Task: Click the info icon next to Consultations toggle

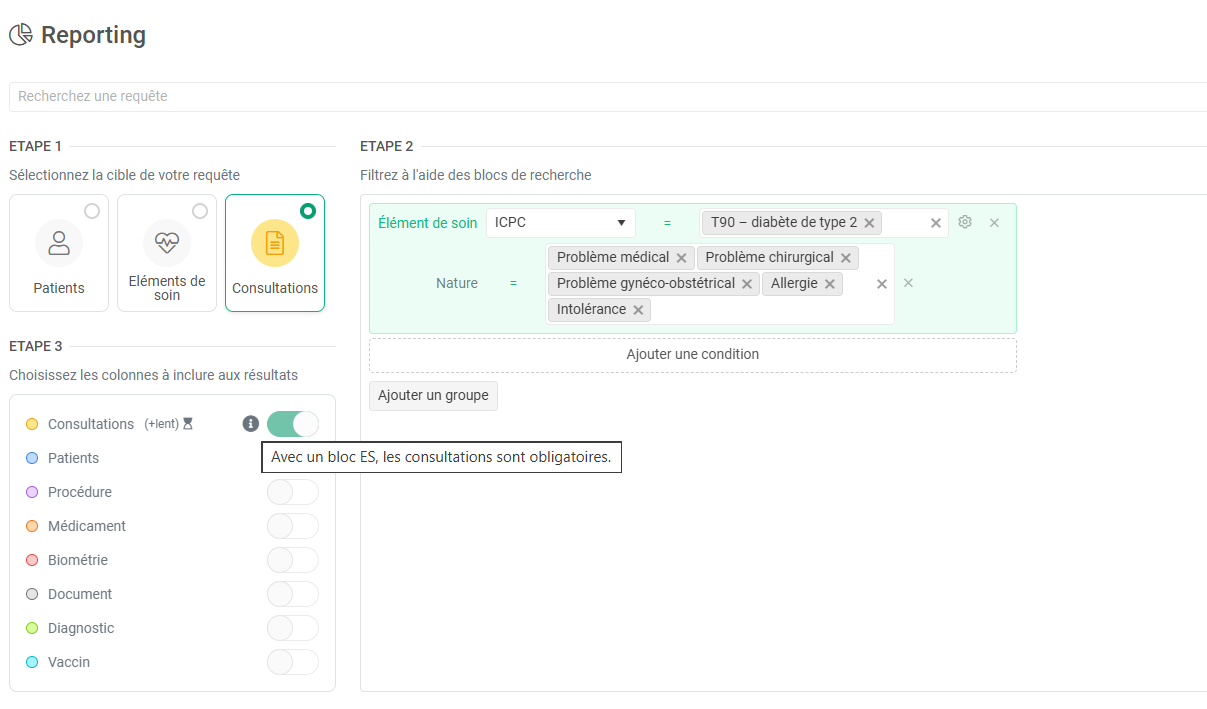Action: 251,424
